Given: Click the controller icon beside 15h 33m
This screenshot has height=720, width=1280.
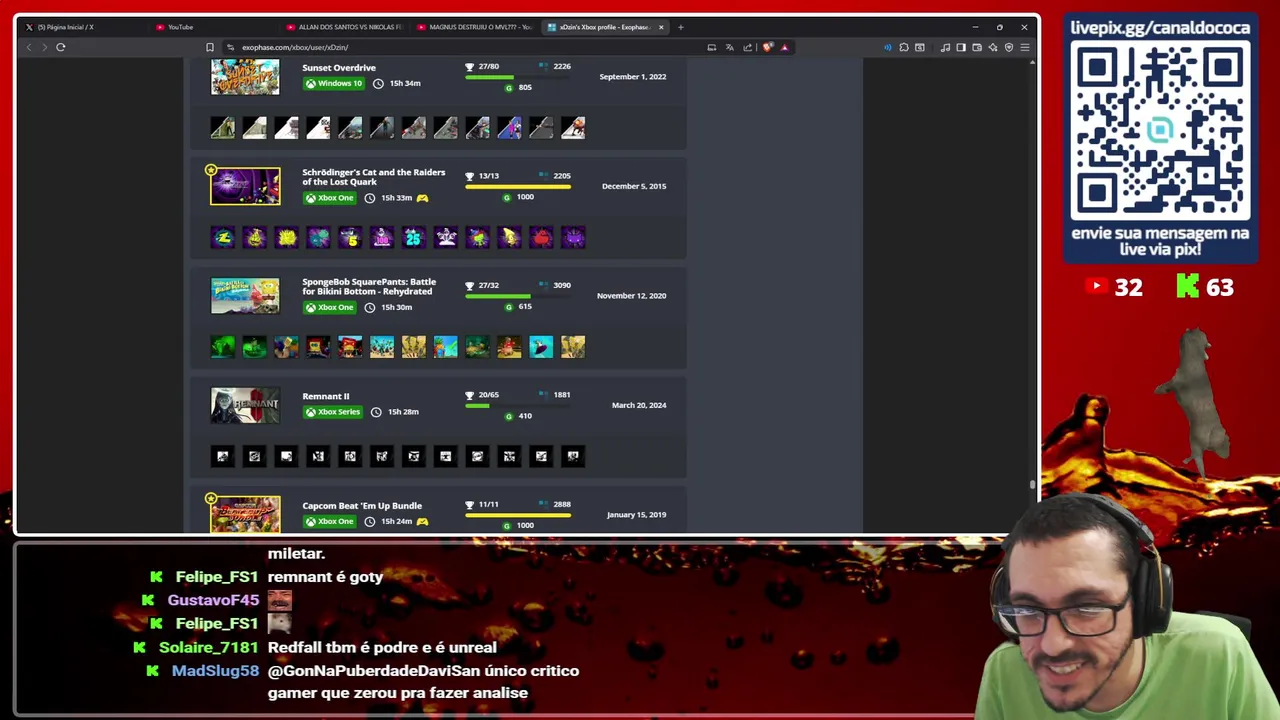Looking at the screenshot, I should pyautogui.click(x=422, y=198).
